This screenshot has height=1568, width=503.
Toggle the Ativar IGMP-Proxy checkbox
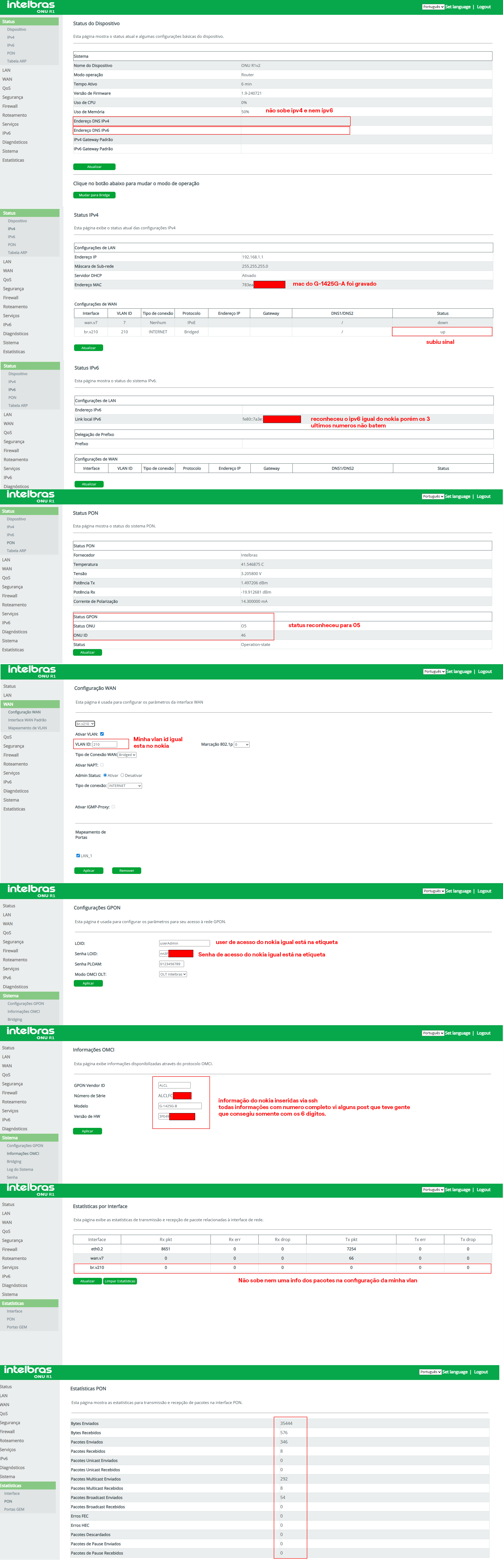pos(113,807)
